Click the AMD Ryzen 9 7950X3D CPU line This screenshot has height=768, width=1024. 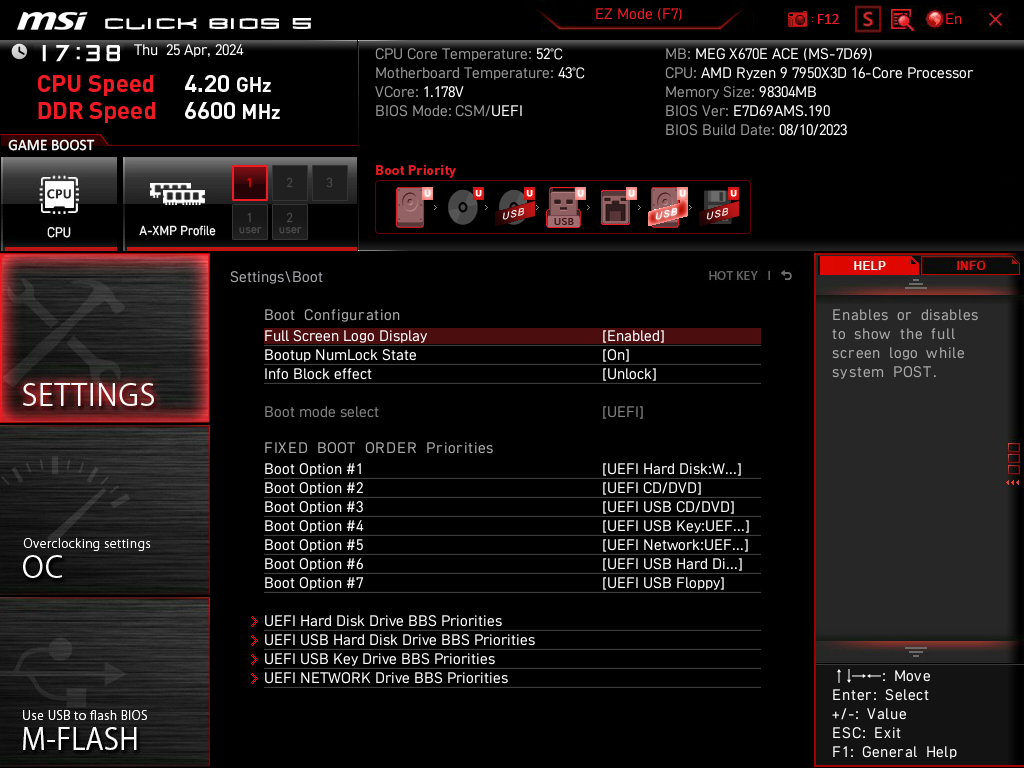click(x=819, y=73)
